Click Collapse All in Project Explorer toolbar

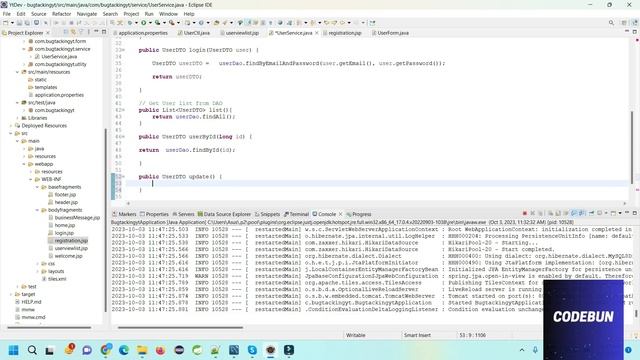click(66, 32)
